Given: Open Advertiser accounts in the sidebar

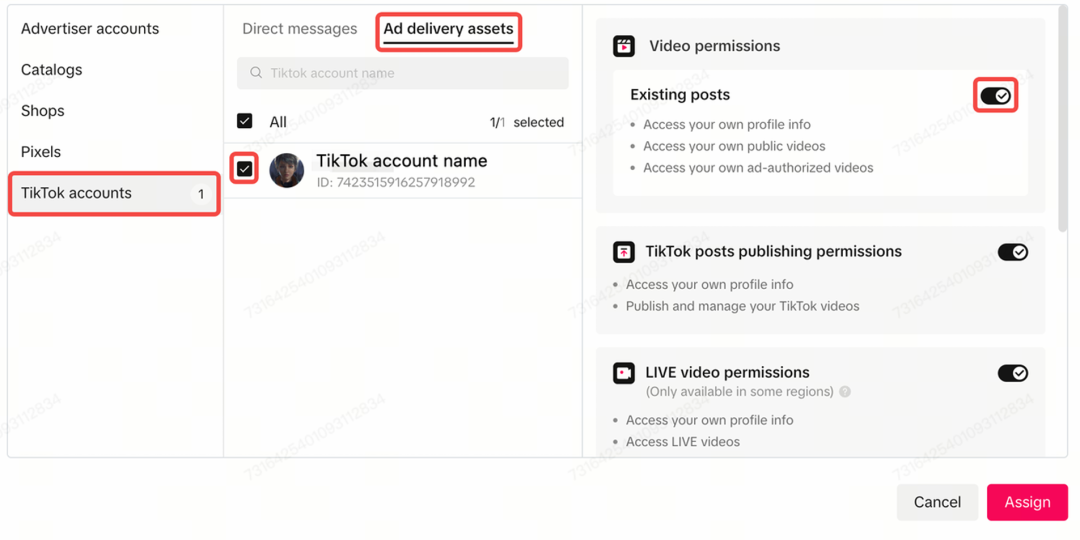Looking at the screenshot, I should point(90,29).
